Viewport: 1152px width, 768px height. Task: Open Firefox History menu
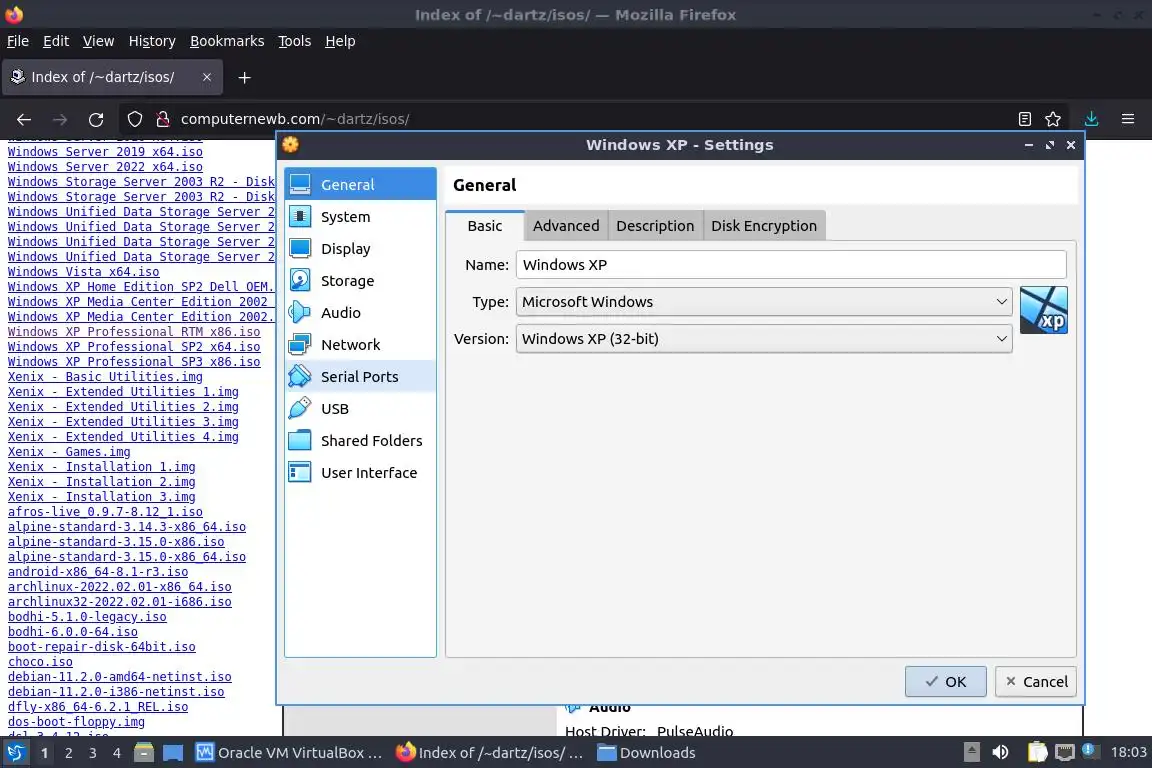(x=152, y=41)
